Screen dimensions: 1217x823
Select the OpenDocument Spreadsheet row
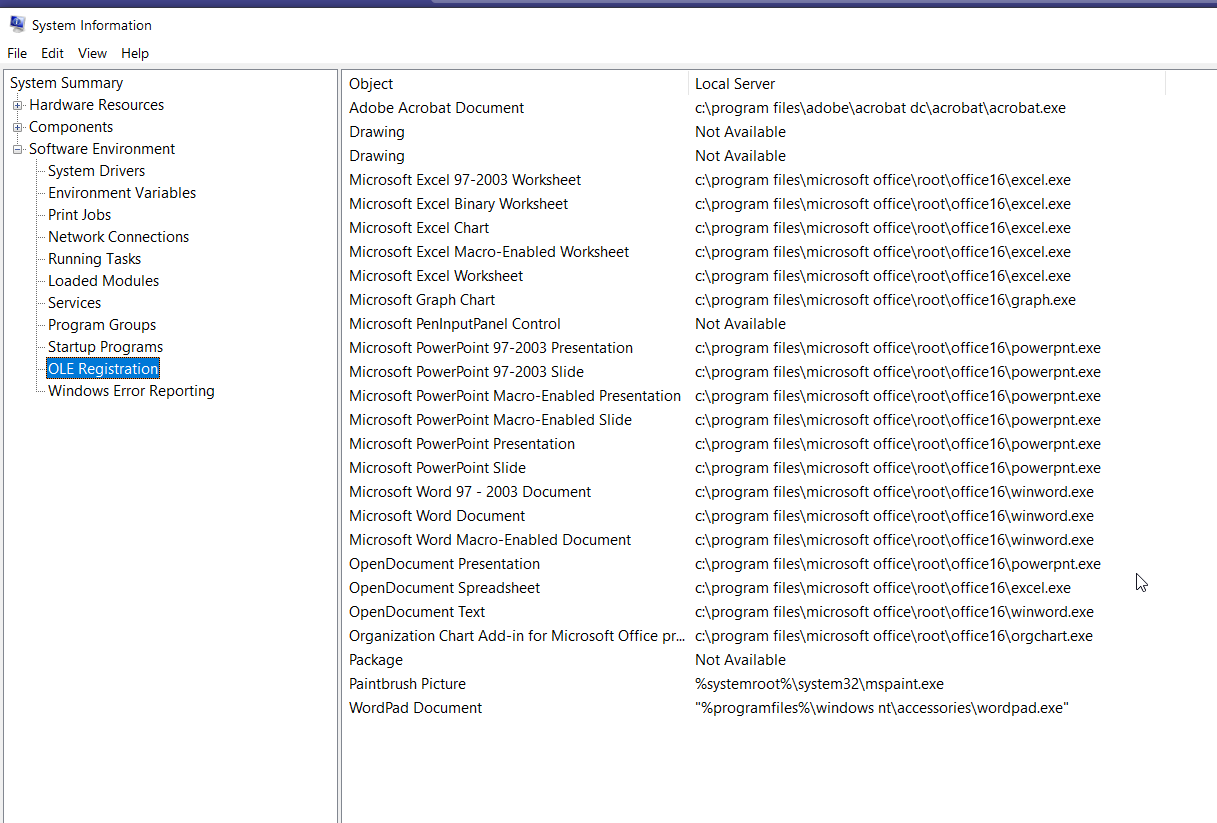click(x=444, y=588)
